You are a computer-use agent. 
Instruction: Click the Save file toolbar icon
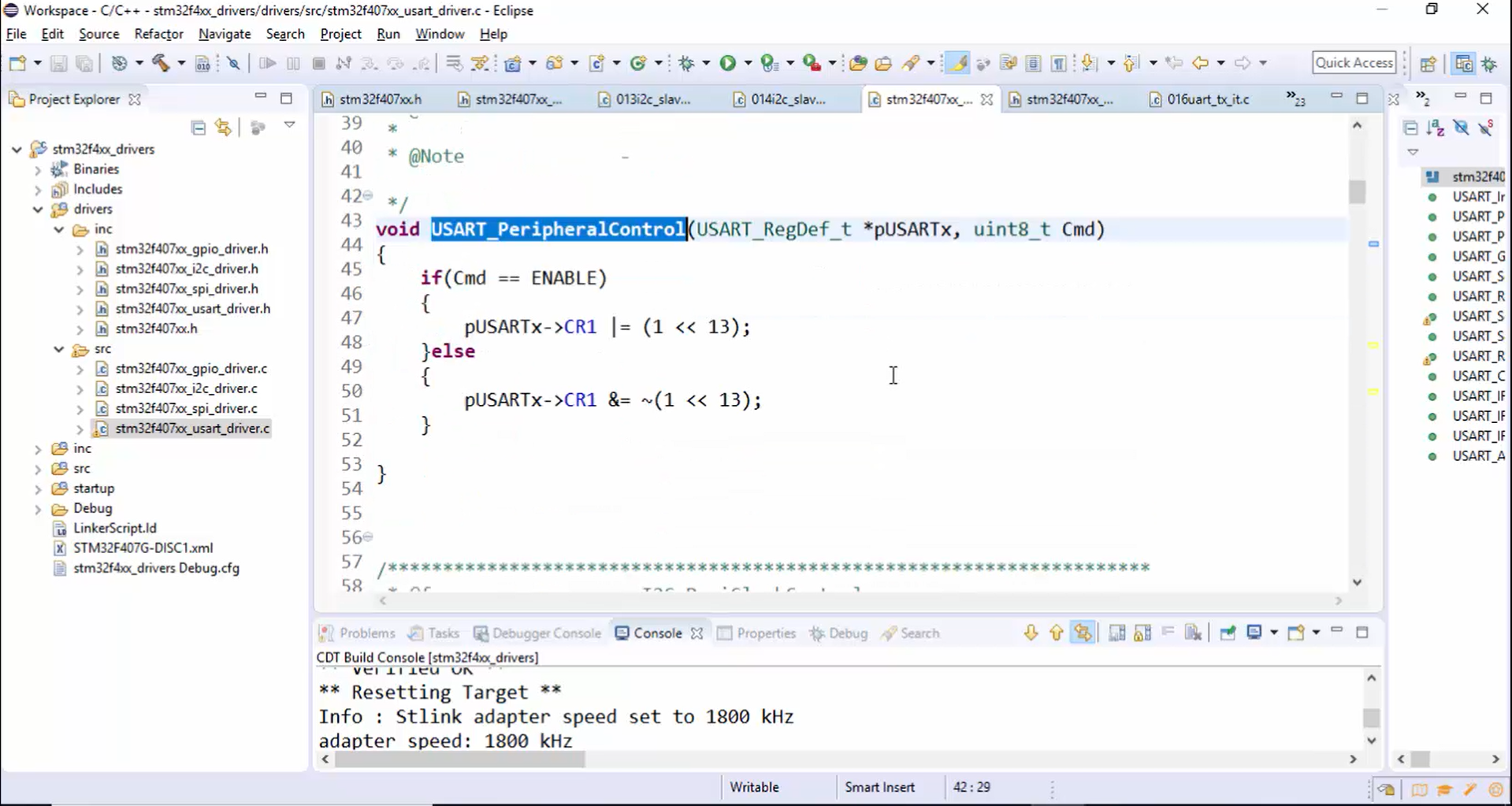pyautogui.click(x=58, y=63)
